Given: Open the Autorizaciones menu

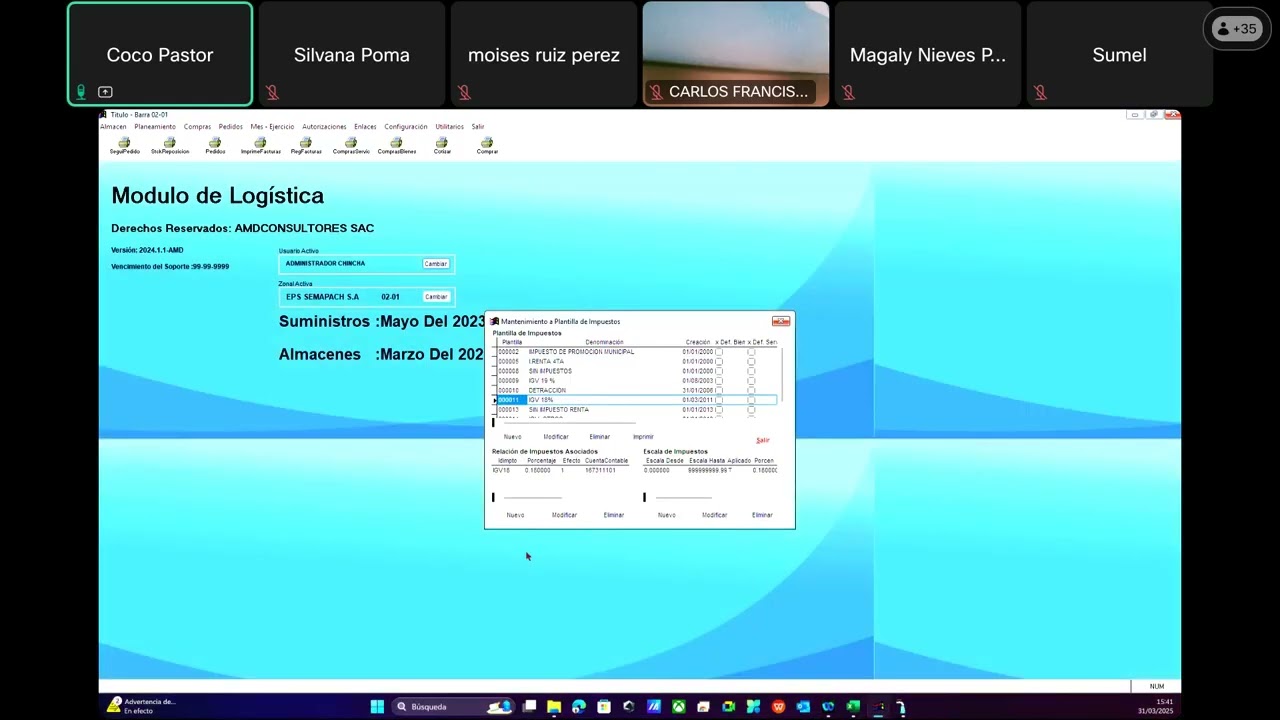Looking at the screenshot, I should click(x=324, y=127).
